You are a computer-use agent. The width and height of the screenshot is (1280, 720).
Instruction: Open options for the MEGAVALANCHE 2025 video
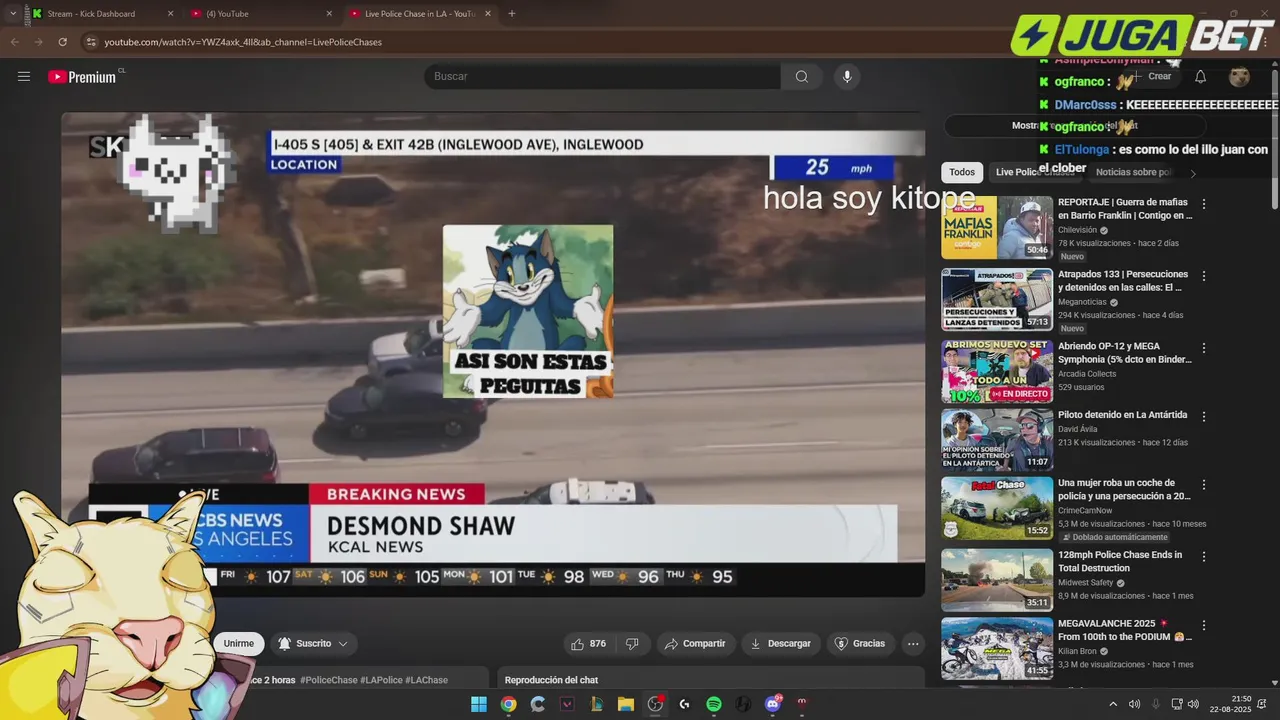(1204, 626)
